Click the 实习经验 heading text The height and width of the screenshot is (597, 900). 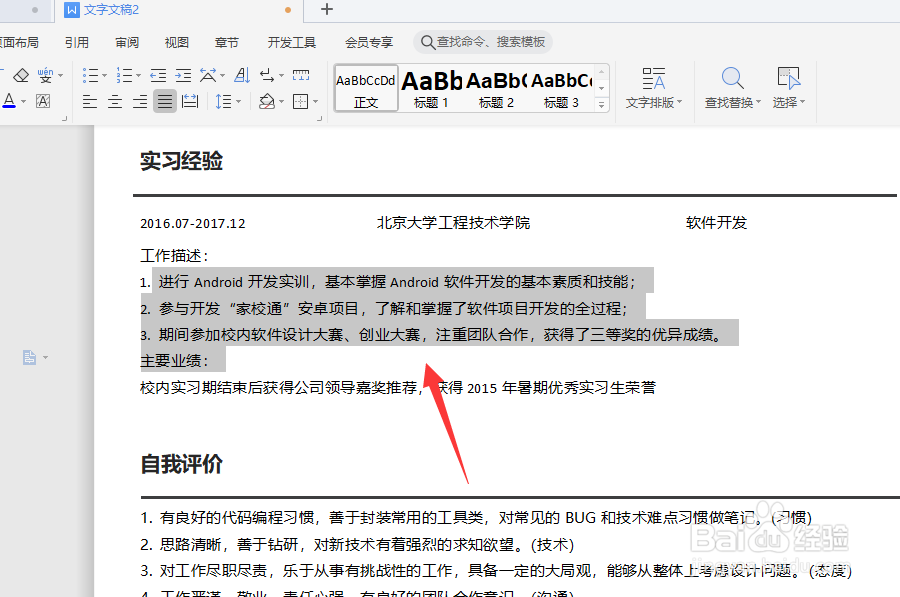point(181,161)
